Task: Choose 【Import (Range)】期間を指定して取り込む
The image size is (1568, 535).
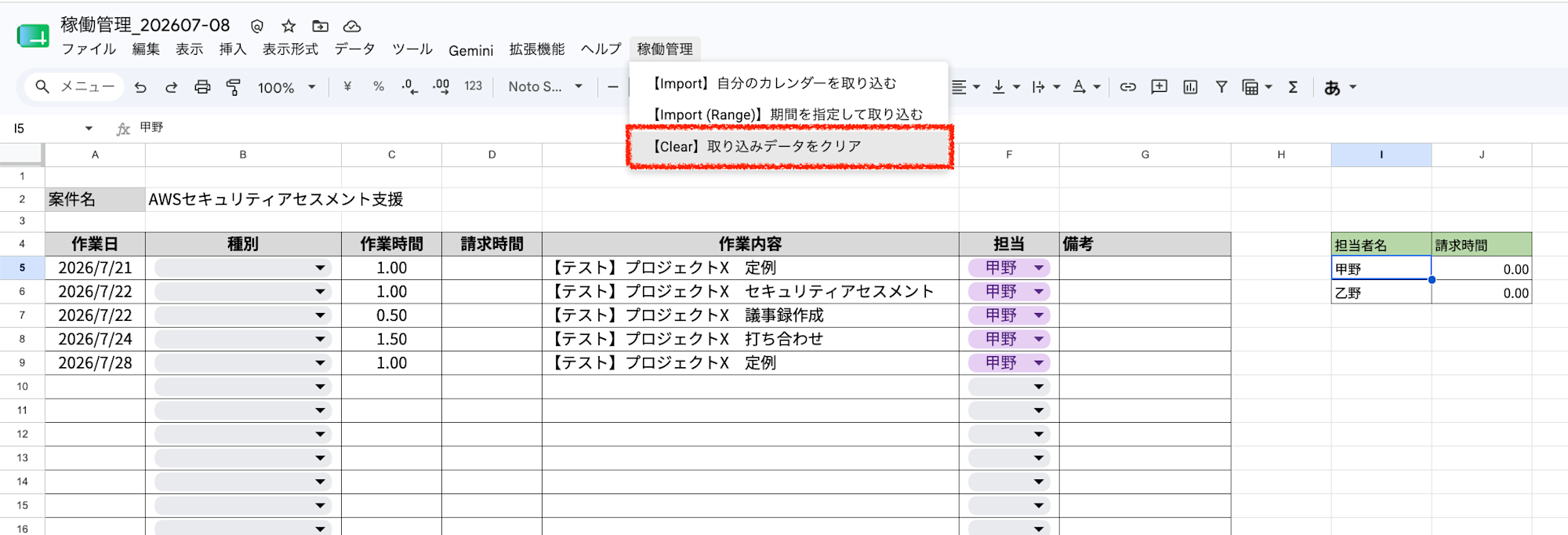Action: tap(789, 115)
